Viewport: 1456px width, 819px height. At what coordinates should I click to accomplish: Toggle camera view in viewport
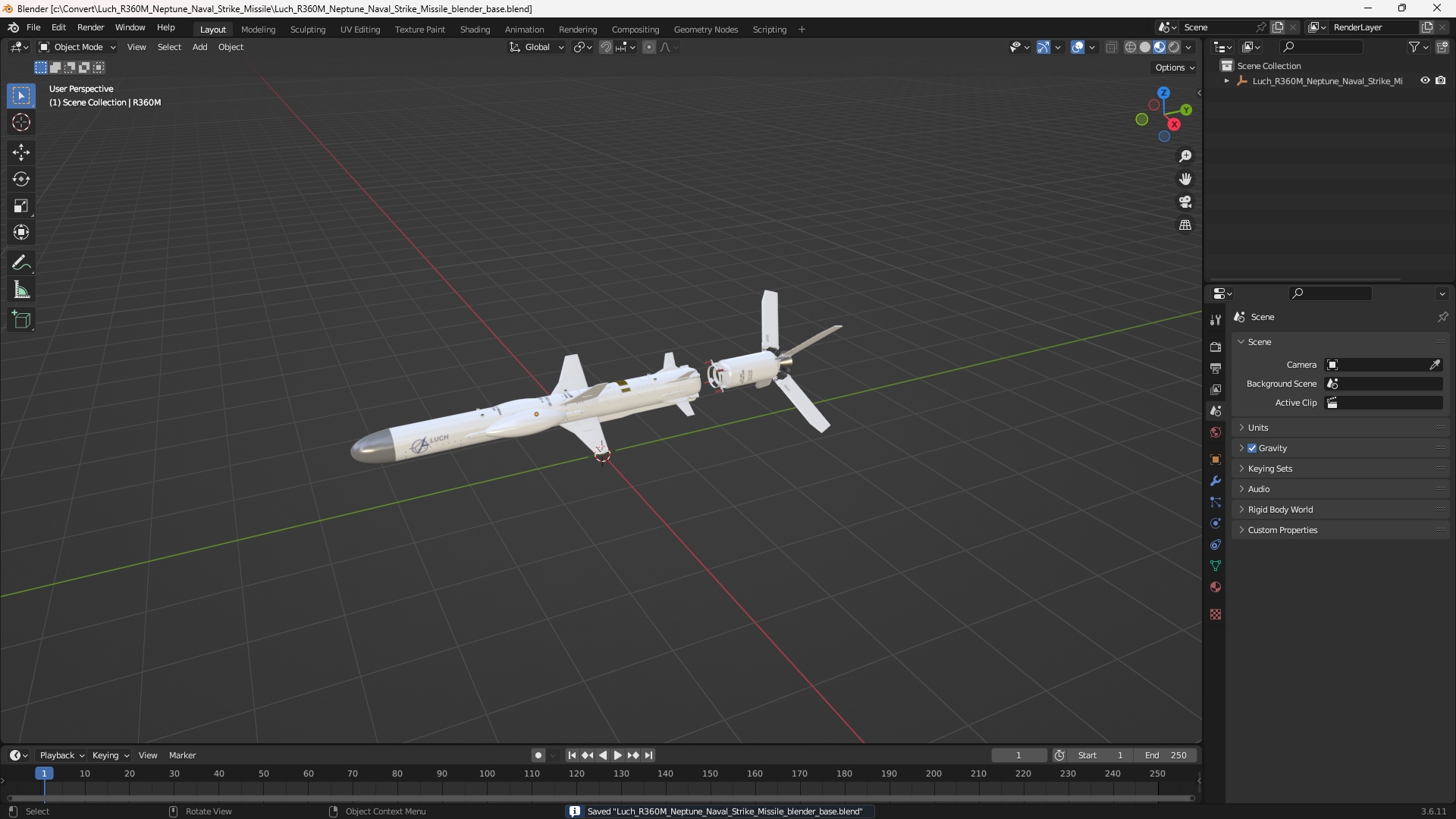(1185, 202)
